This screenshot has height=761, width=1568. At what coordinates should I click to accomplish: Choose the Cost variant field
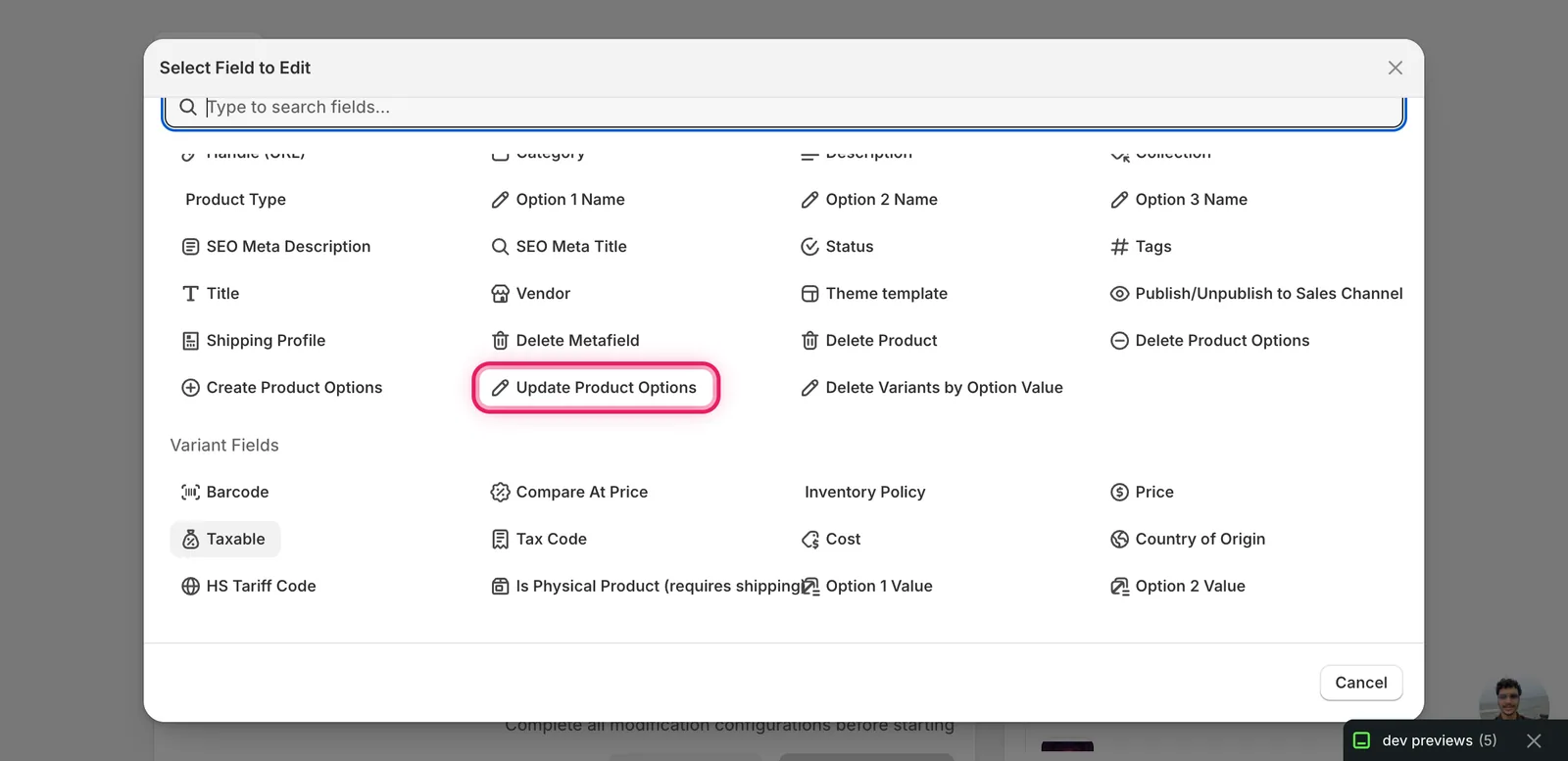(831, 540)
